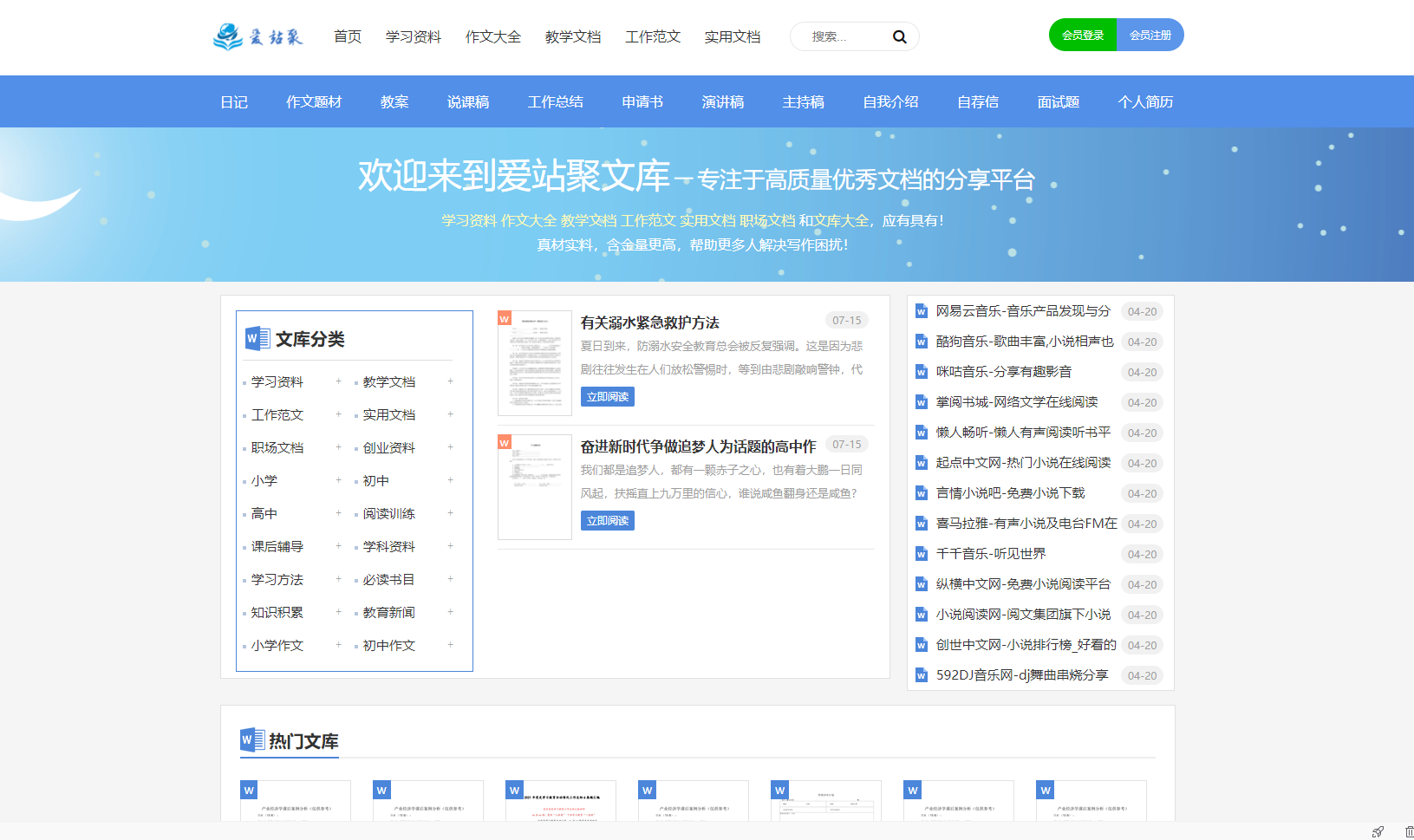Expand the 初中作文 category with its plus sign
This screenshot has width=1414, height=840.
click(x=450, y=645)
